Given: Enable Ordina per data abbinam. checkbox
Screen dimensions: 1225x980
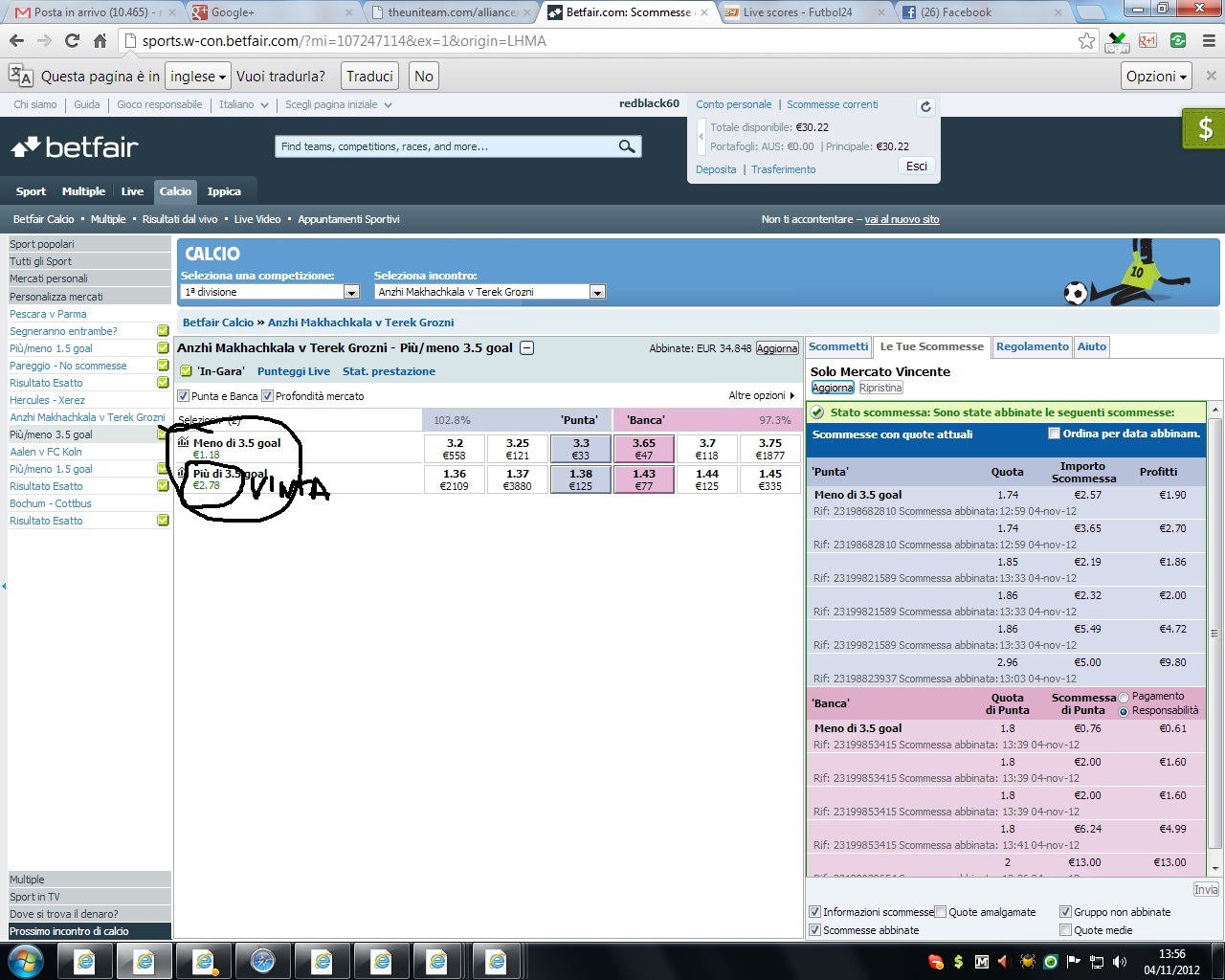Looking at the screenshot, I should tap(1054, 434).
